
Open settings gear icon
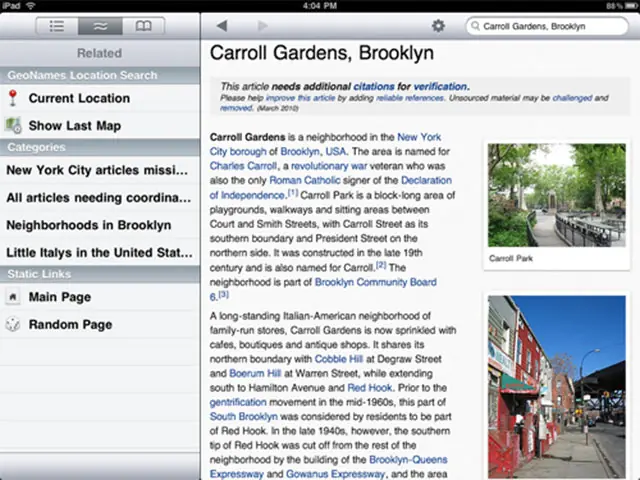[x=438, y=26]
